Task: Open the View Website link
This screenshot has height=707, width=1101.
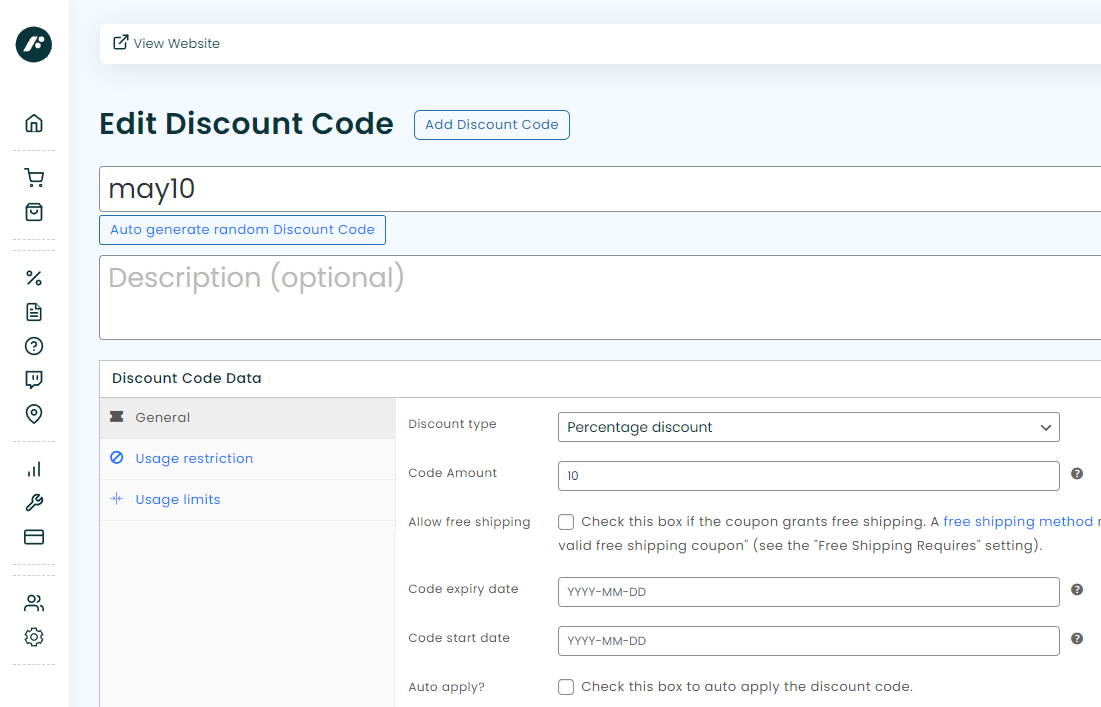Action: (166, 43)
